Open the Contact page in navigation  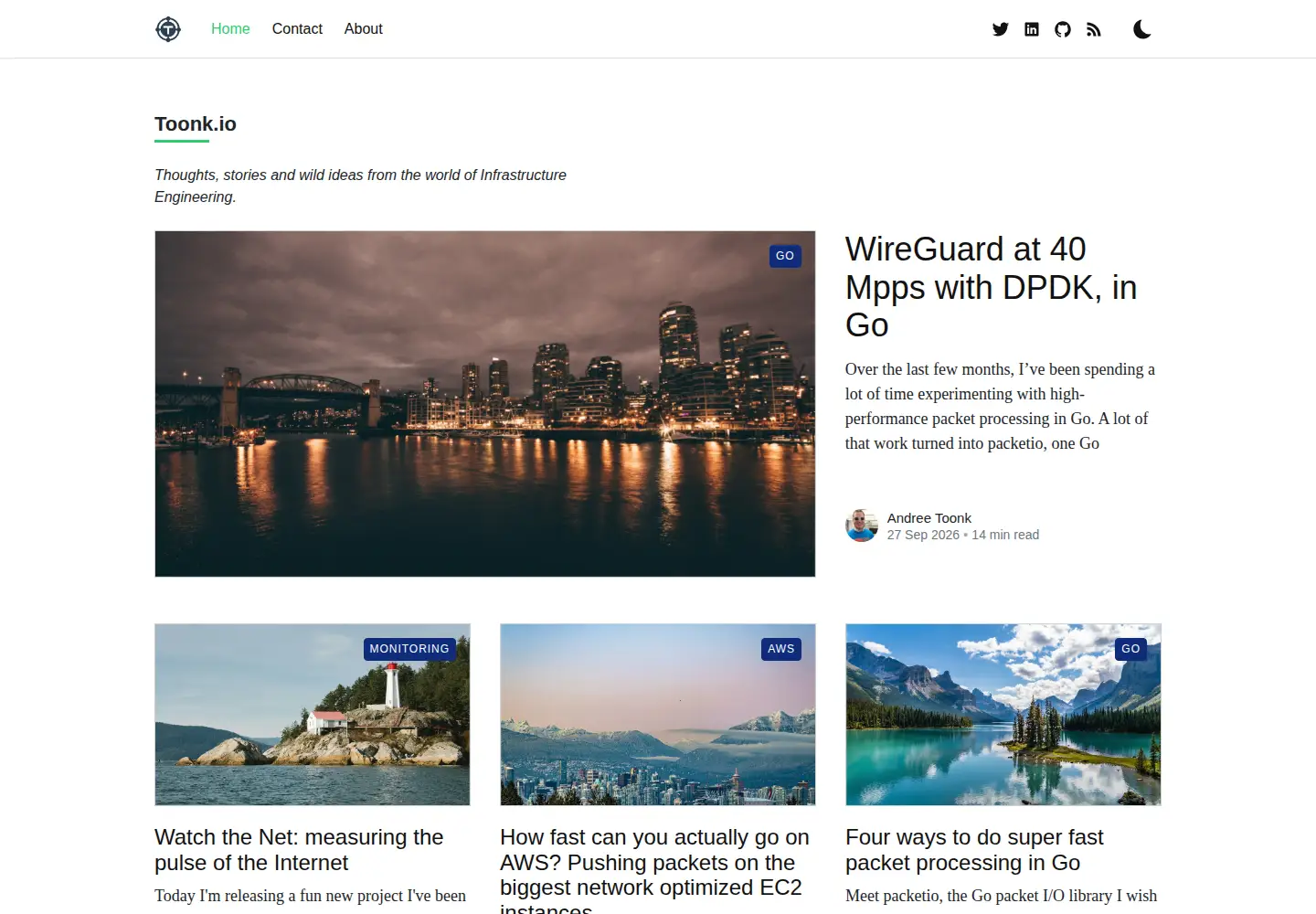pos(297,29)
